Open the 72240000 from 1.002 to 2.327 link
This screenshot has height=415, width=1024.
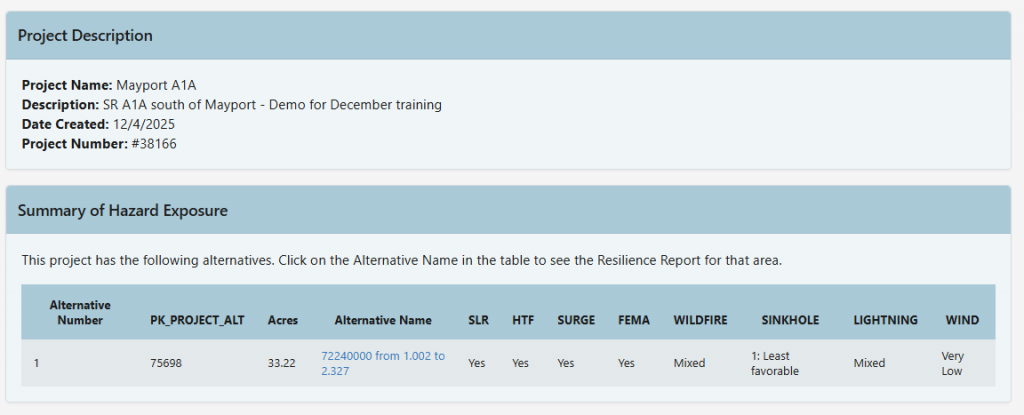[x=382, y=362]
